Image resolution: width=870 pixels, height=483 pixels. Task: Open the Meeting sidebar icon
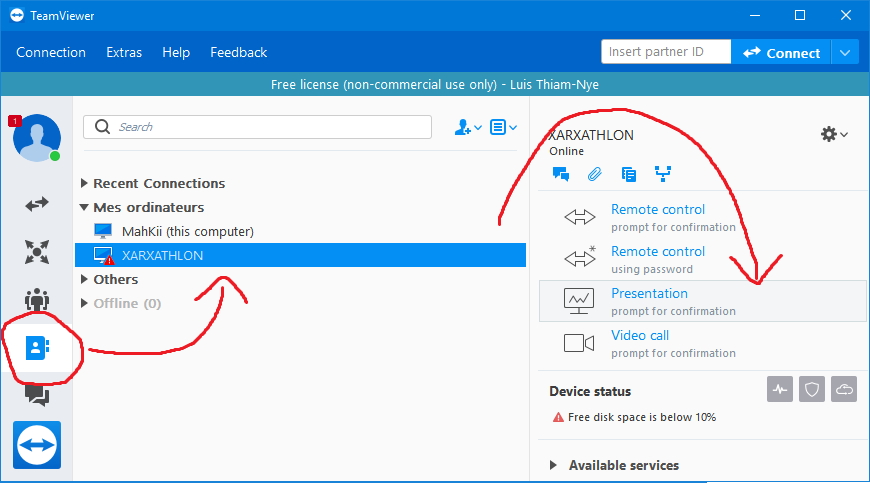click(37, 299)
